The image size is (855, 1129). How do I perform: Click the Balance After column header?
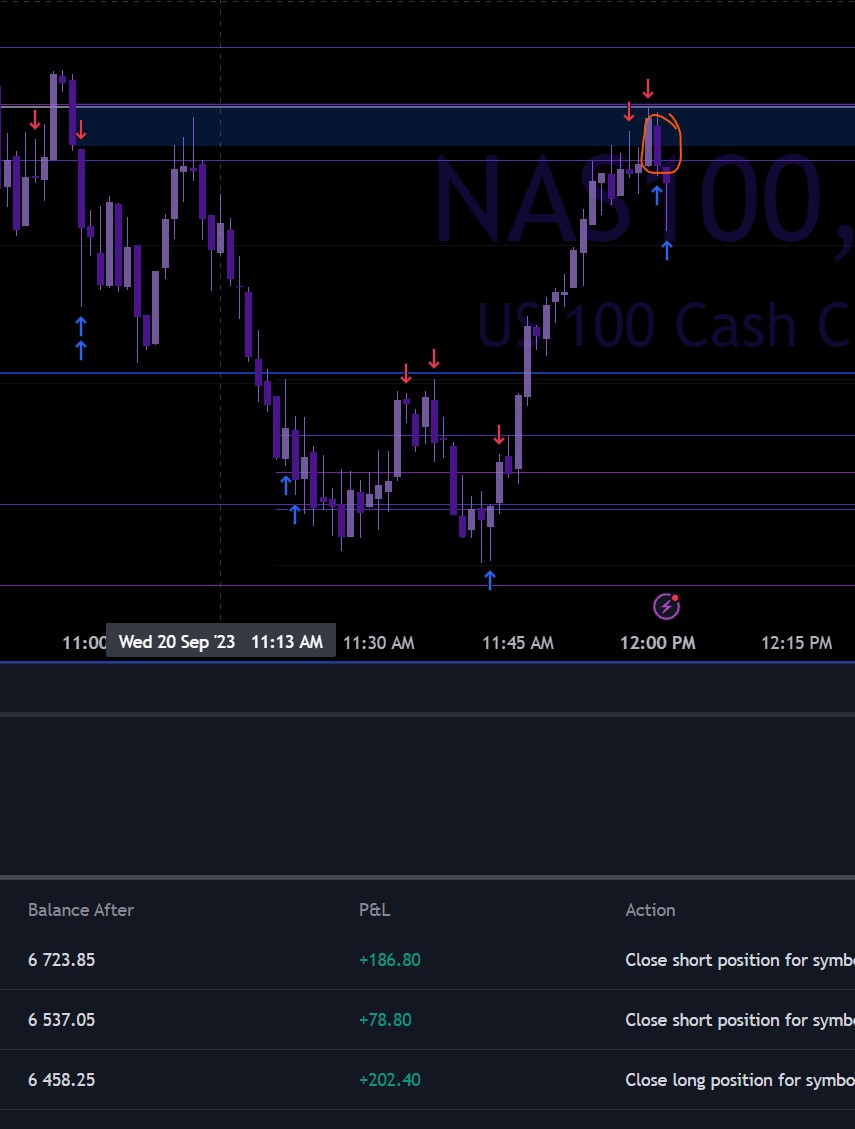click(x=81, y=910)
